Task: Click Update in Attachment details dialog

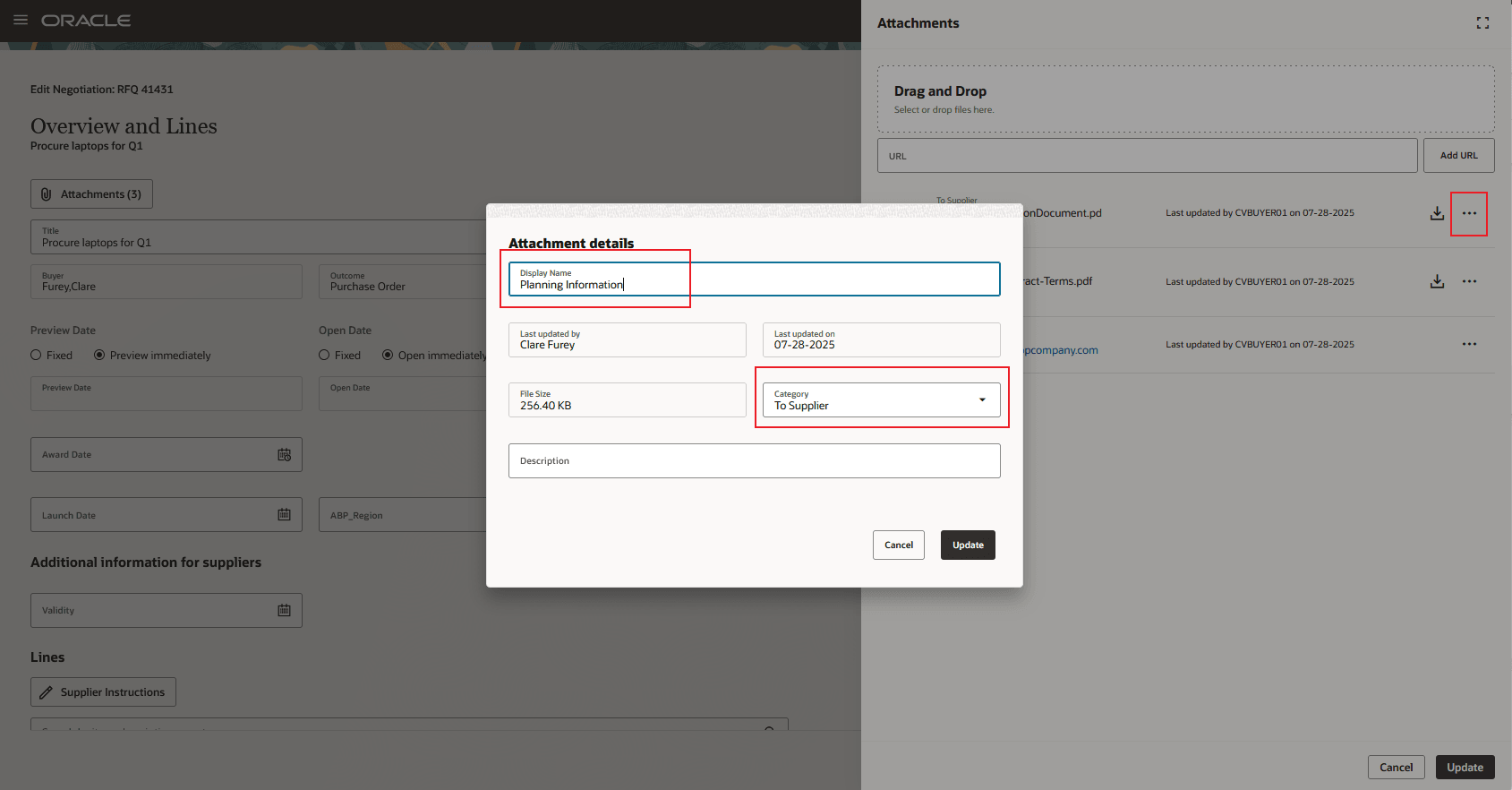Action: click(968, 545)
